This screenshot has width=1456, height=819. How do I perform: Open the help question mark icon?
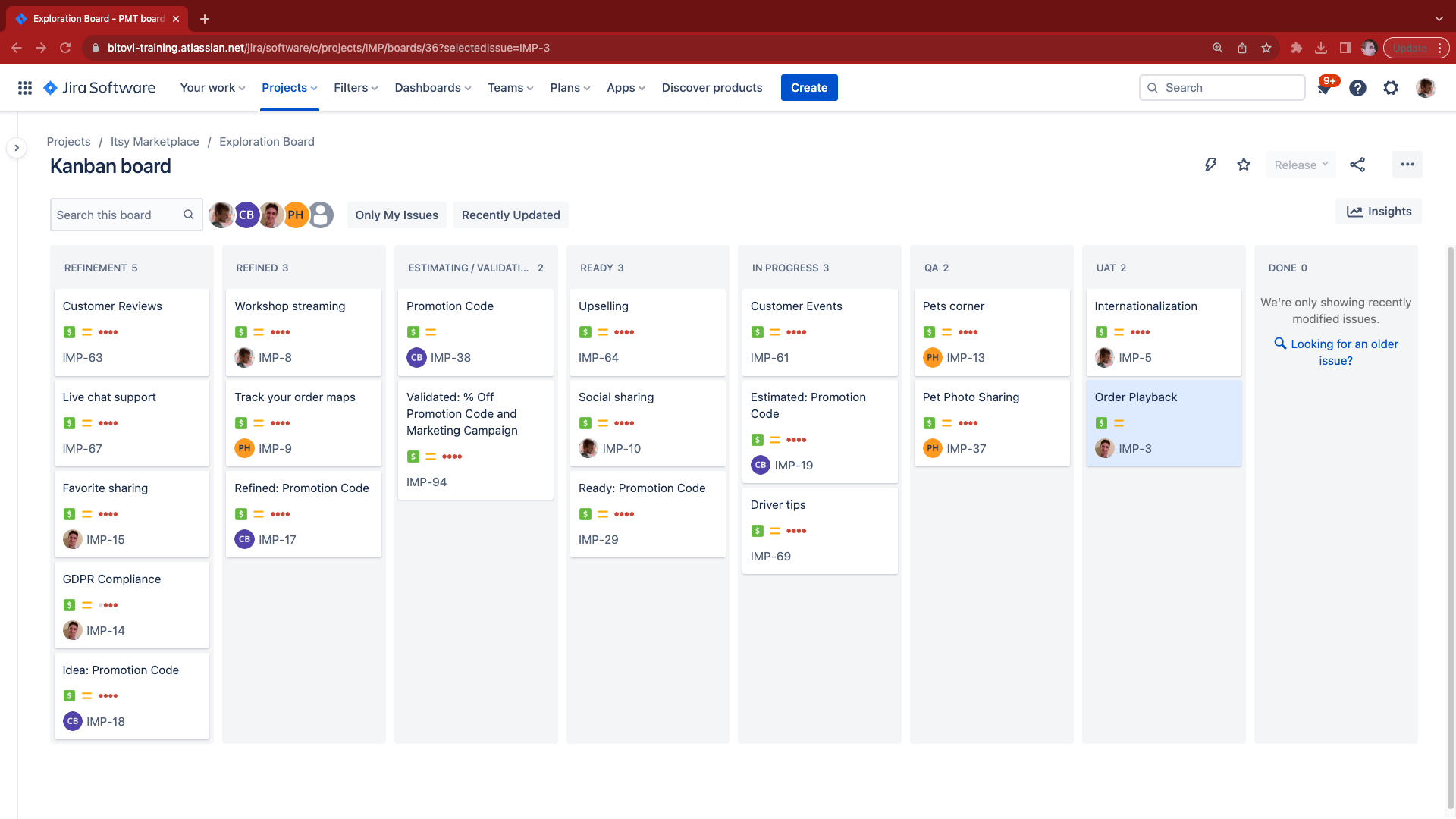click(1357, 88)
